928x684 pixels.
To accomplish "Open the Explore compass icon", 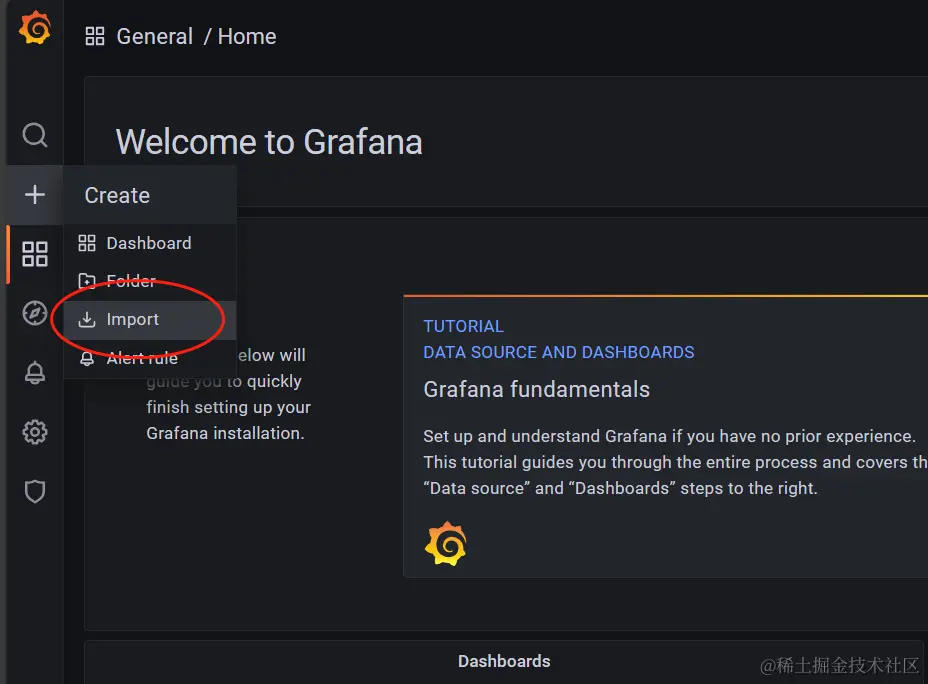I will coord(35,313).
